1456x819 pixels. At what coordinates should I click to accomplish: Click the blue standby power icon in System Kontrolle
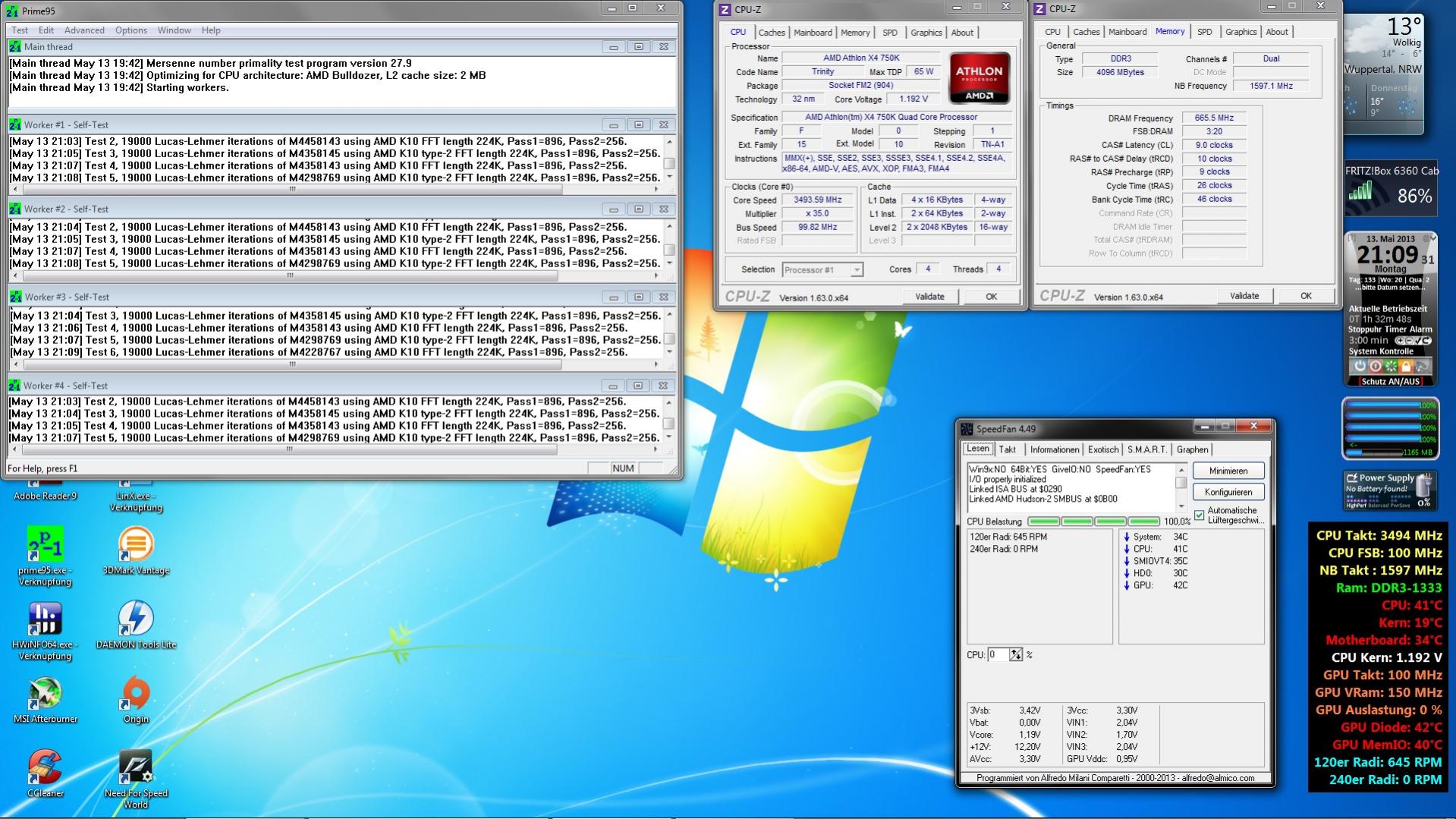1360,366
